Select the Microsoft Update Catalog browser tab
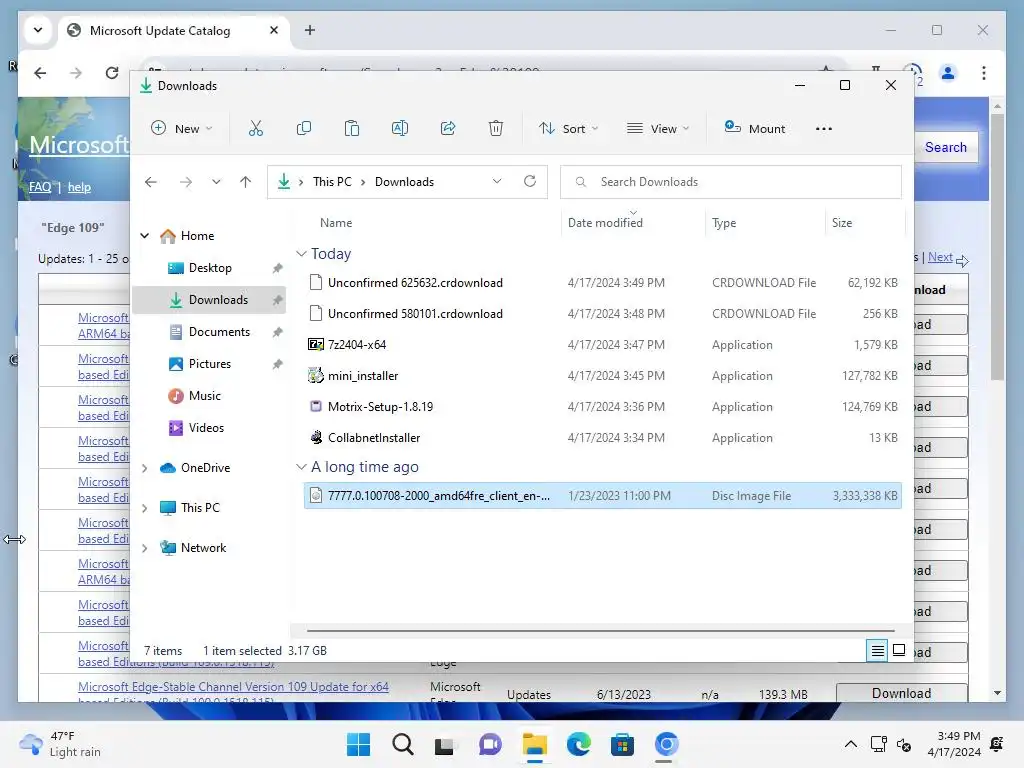Viewport: 1024px width, 768px height. 175,31
